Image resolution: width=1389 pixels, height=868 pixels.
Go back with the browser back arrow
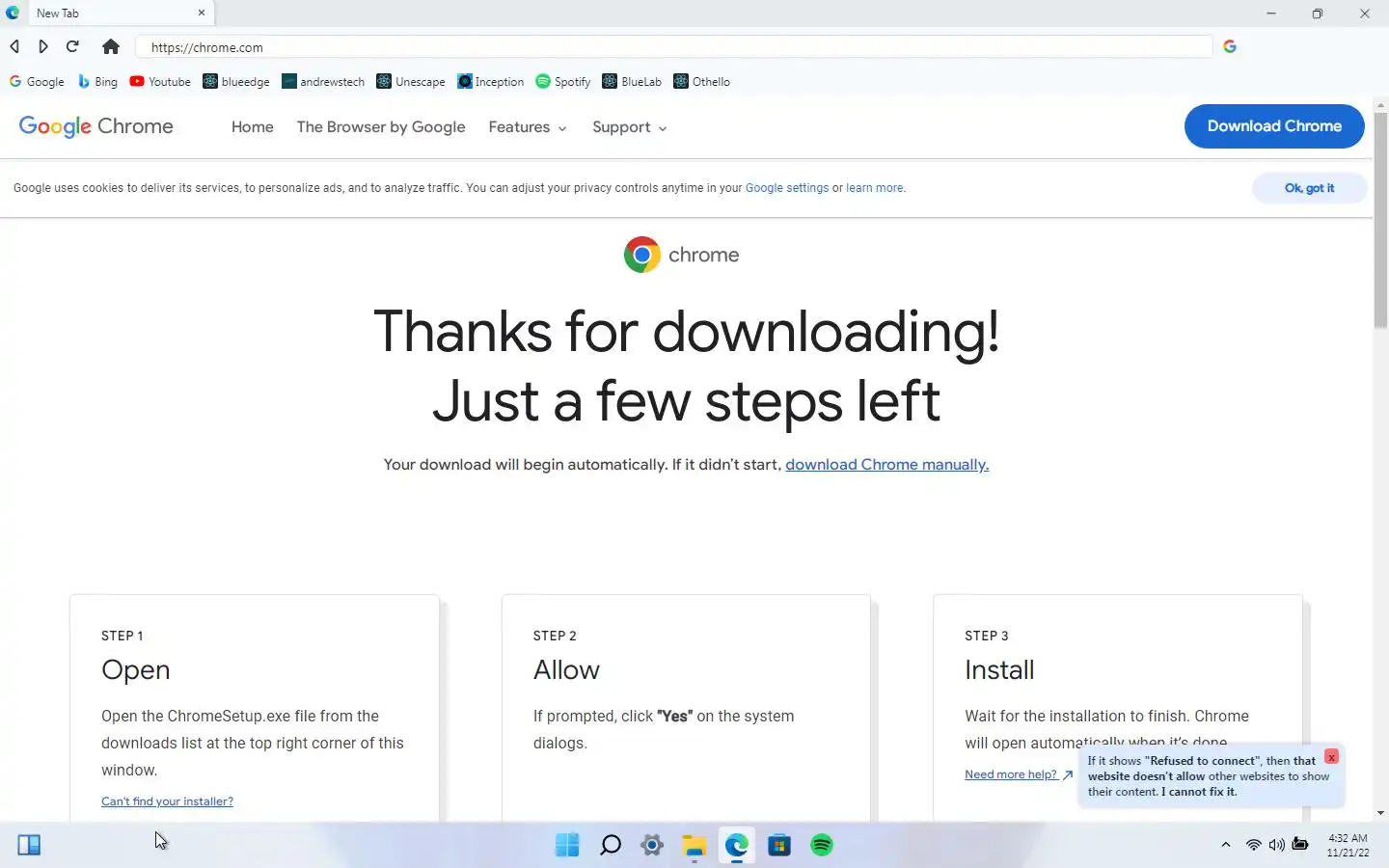click(14, 46)
